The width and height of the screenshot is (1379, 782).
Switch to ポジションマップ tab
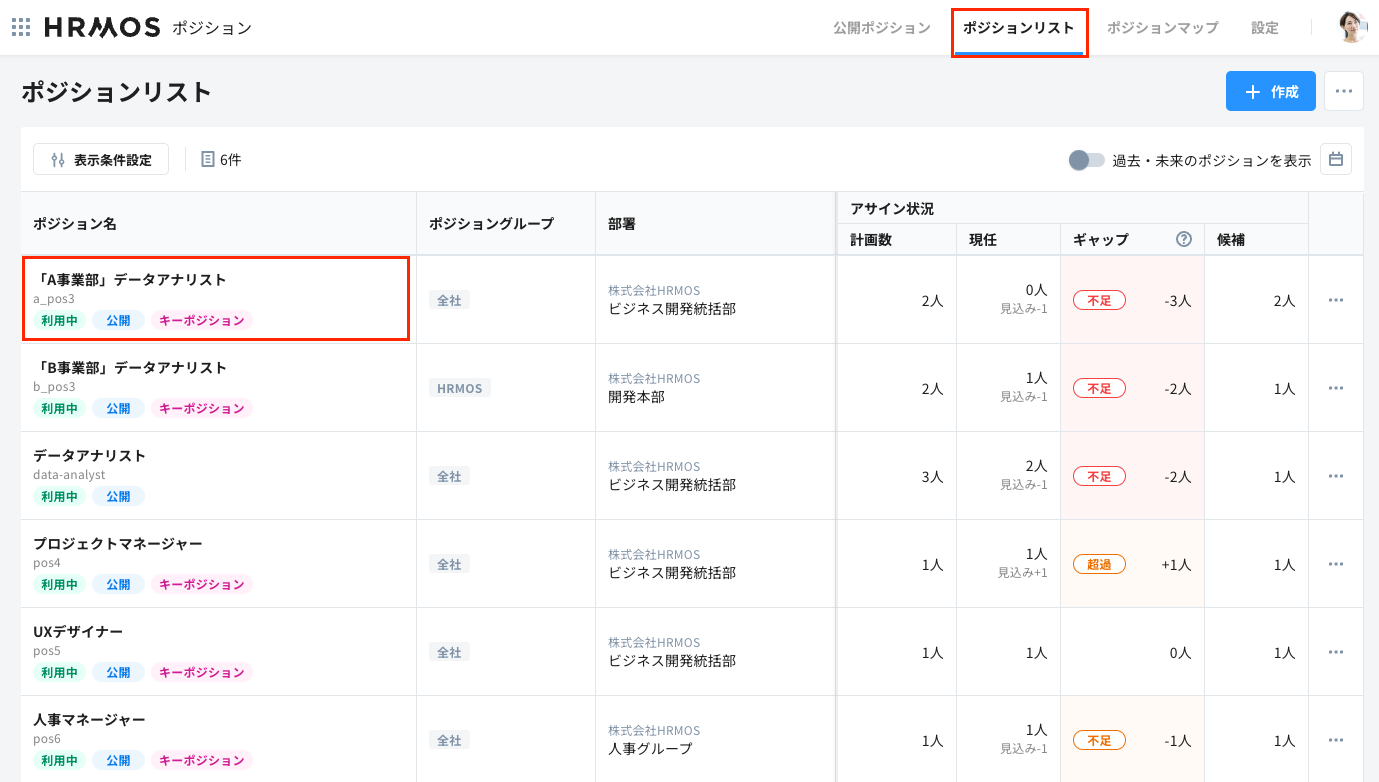tap(1162, 28)
